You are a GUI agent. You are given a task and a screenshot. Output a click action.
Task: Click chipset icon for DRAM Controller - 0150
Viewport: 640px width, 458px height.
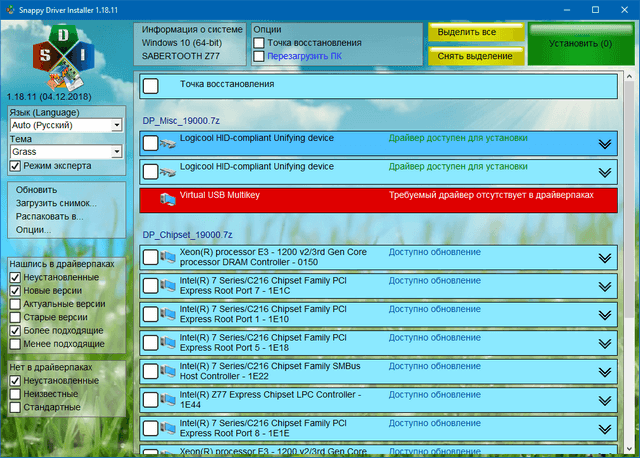coord(168,257)
